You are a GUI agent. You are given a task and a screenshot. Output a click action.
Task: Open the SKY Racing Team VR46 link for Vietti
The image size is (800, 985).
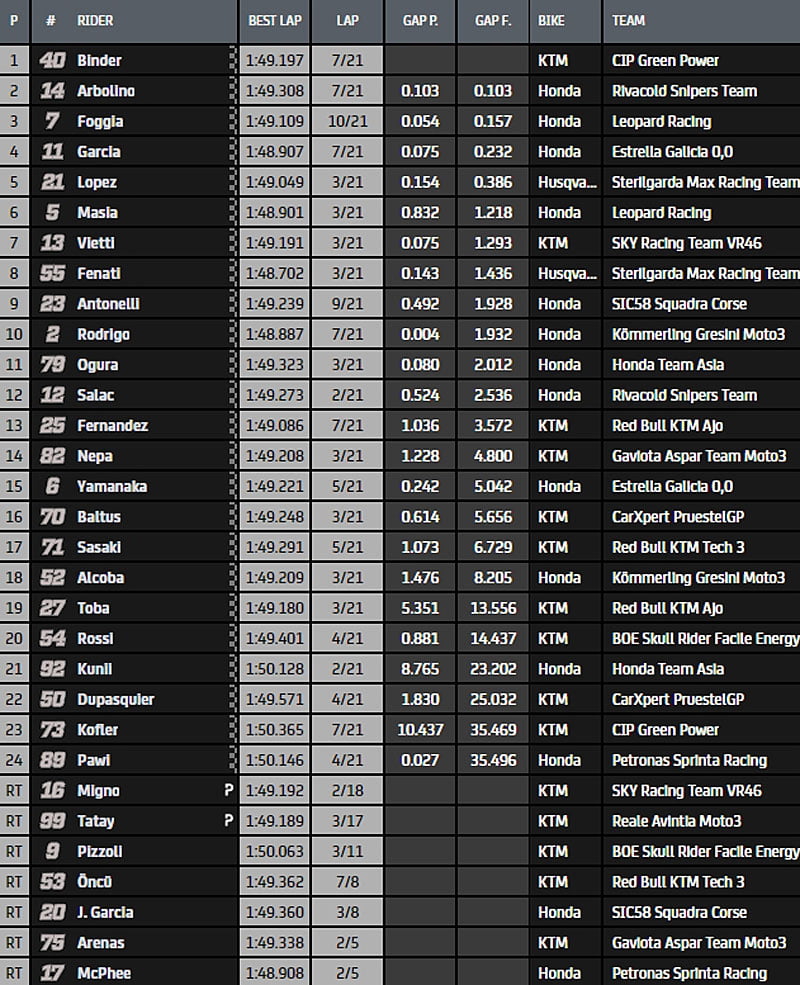point(686,243)
